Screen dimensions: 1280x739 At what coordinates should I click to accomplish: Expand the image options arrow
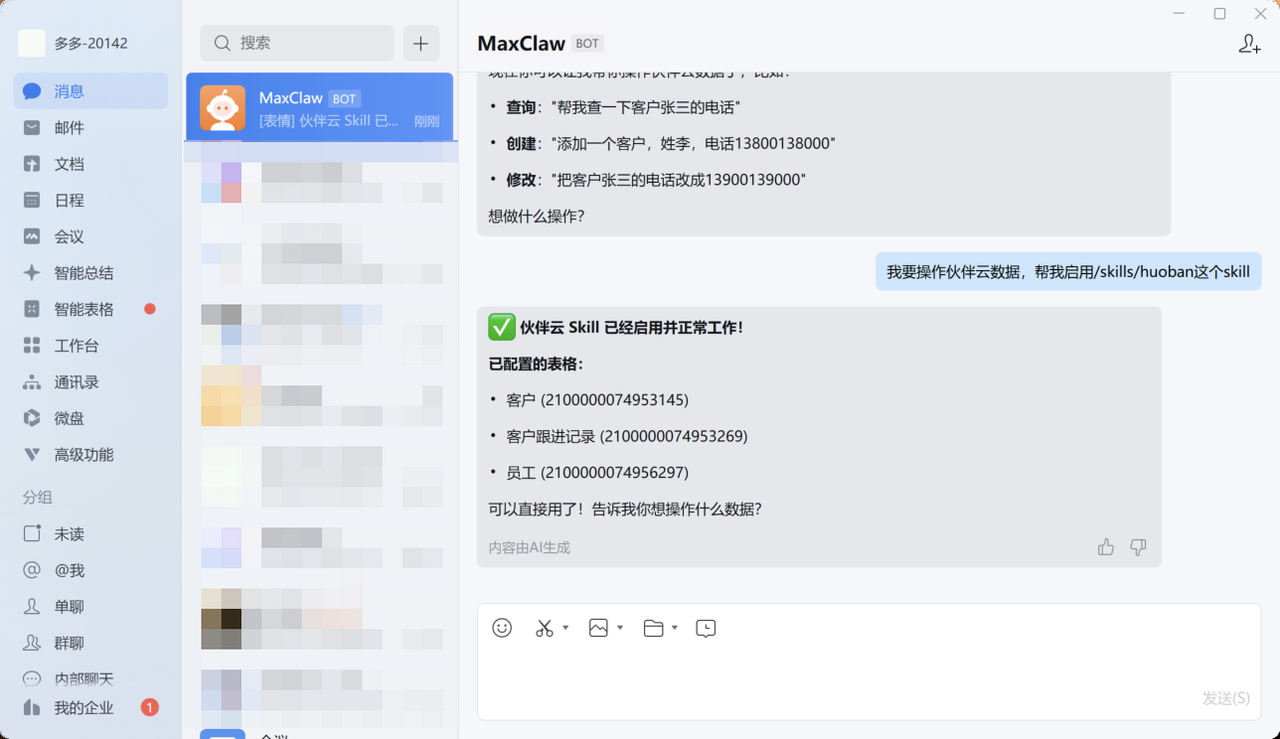click(x=620, y=628)
